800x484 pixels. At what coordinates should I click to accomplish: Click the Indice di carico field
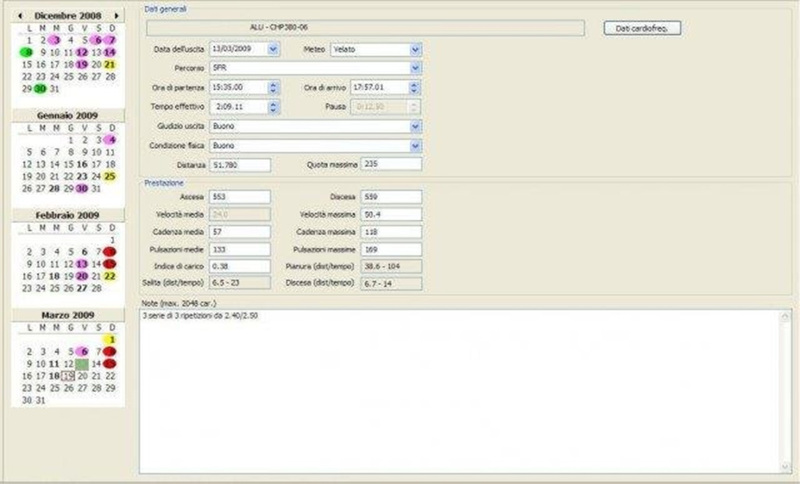pyautogui.click(x=240, y=266)
